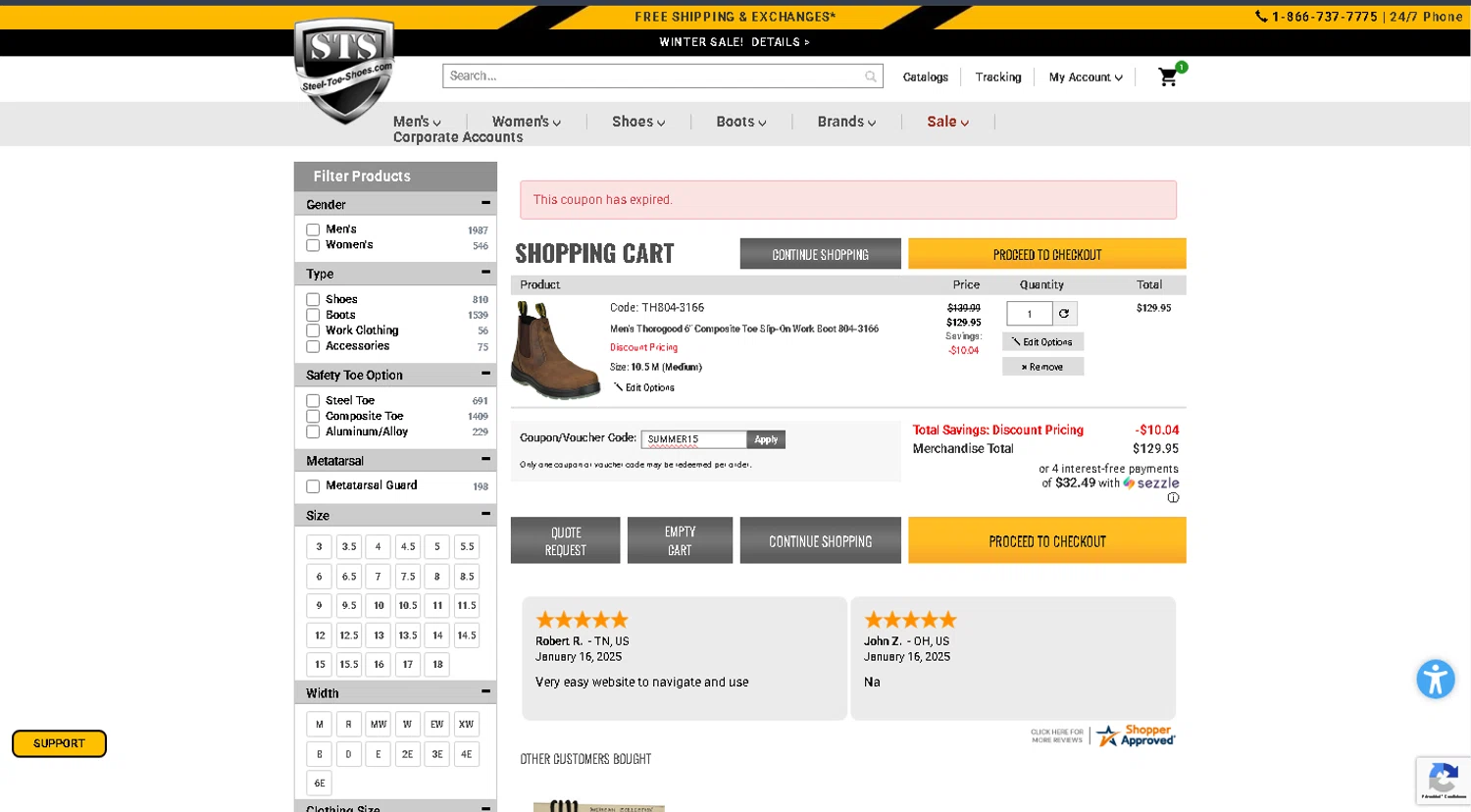
Task: Check the Aluminum/Alloy filter
Action: 313,431
